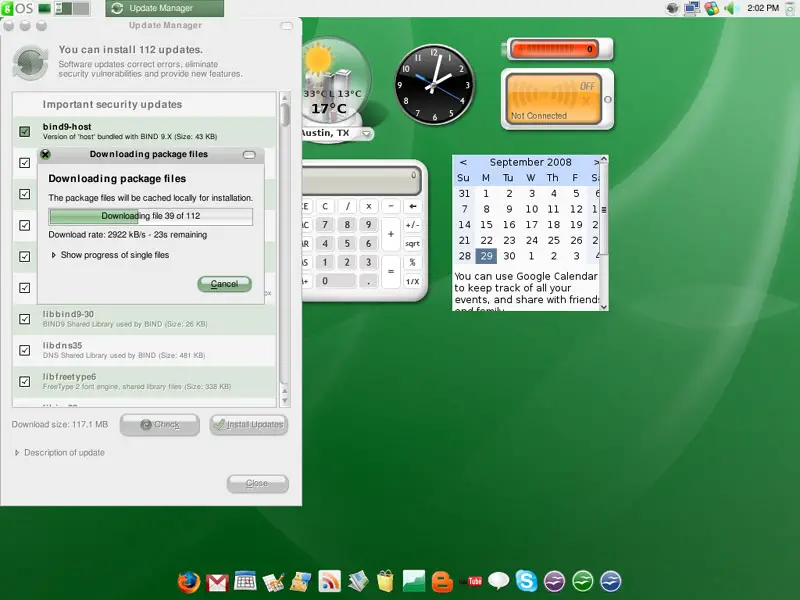
Task: Open the trash icon beside the clock
Action: coord(790,8)
